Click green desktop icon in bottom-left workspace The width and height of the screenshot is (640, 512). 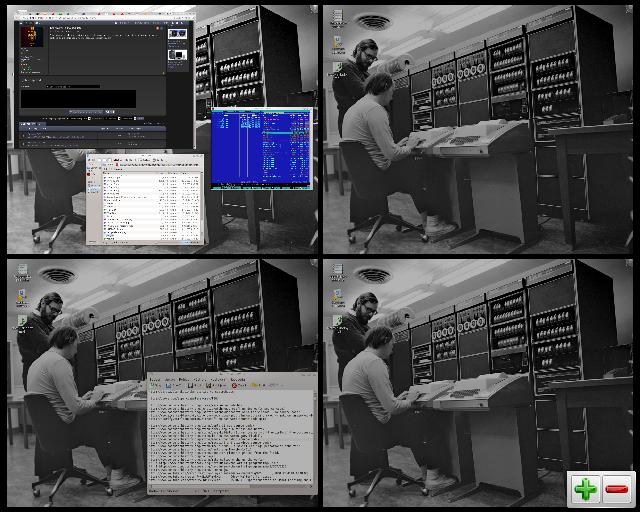coord(22,321)
